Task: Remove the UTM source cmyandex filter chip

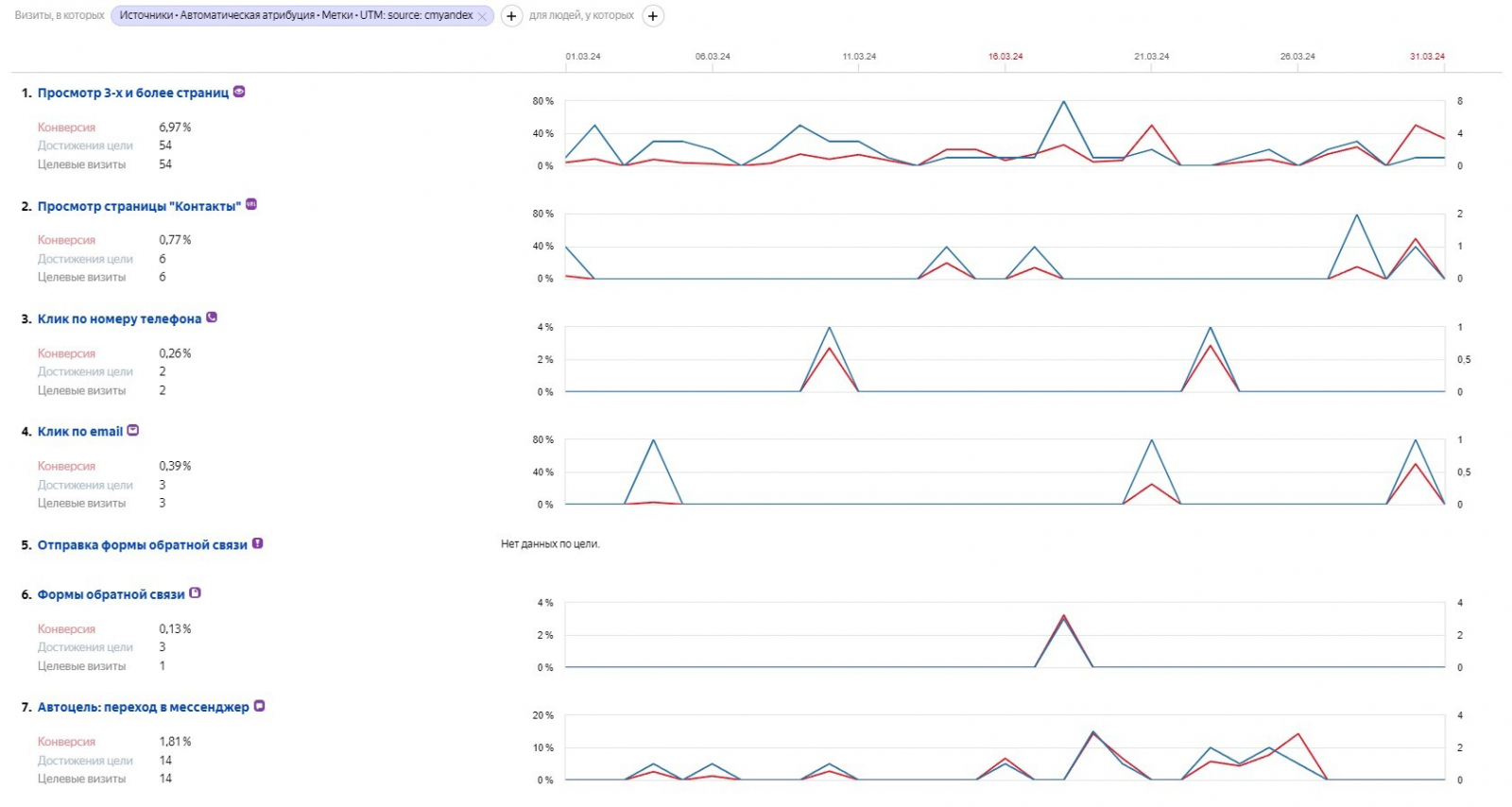Action: 482,16
